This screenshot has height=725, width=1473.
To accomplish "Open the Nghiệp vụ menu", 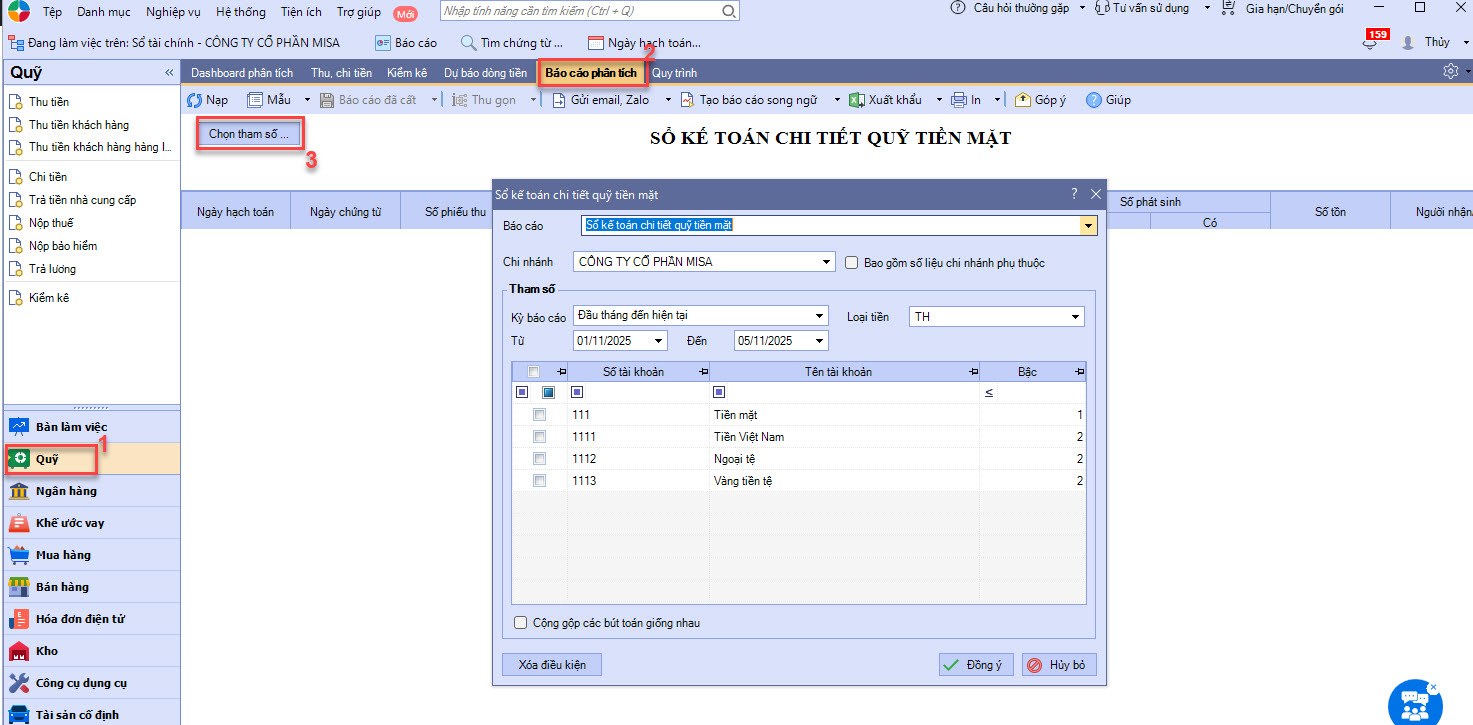I will tap(172, 11).
